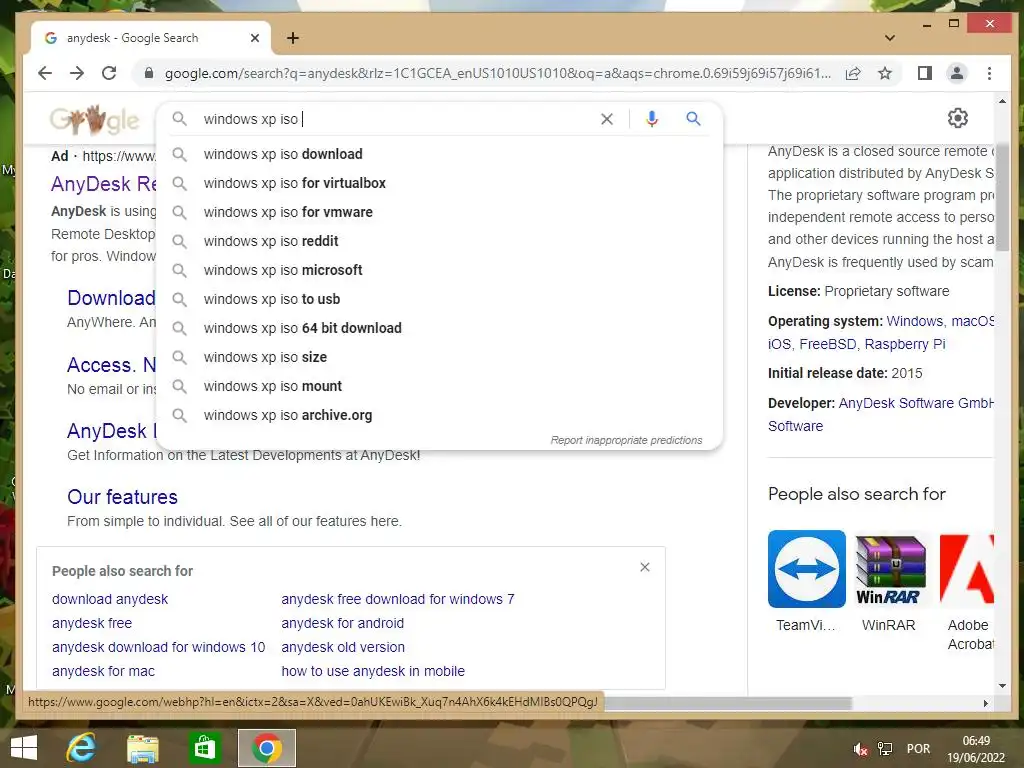Viewport: 1024px width, 768px height.
Task: Click the Chrome address bar URL
Action: click(498, 73)
